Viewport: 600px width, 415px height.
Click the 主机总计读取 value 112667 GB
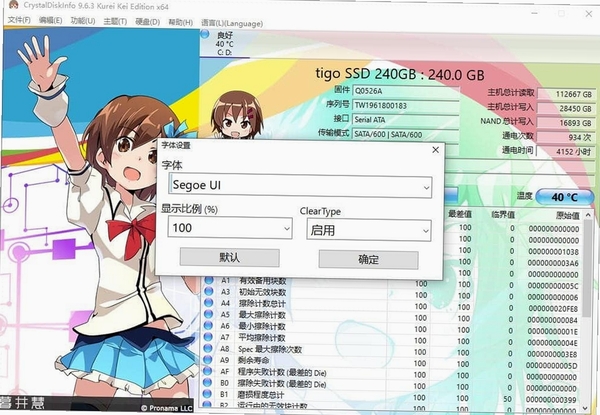coord(566,94)
